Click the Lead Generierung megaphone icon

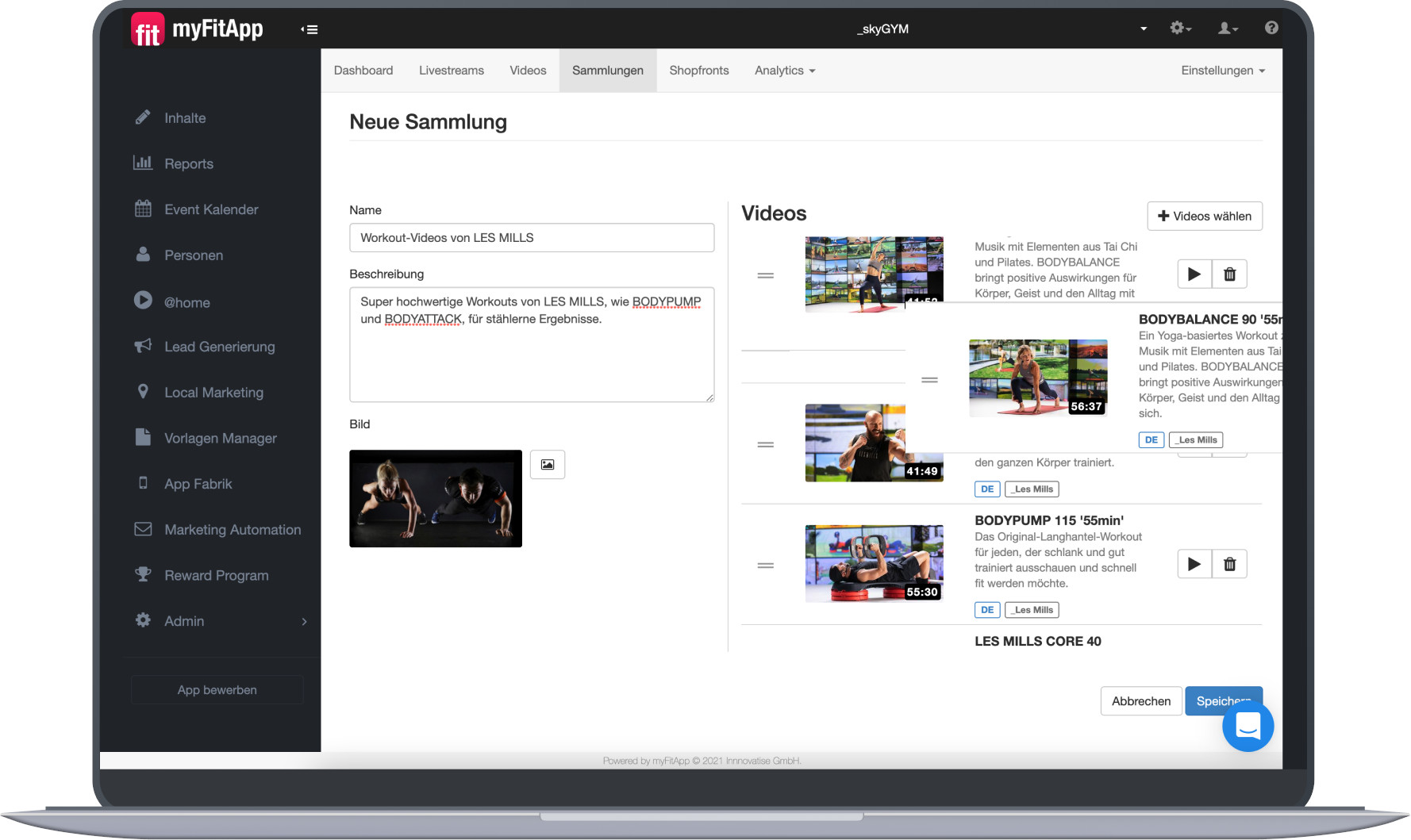[143, 346]
